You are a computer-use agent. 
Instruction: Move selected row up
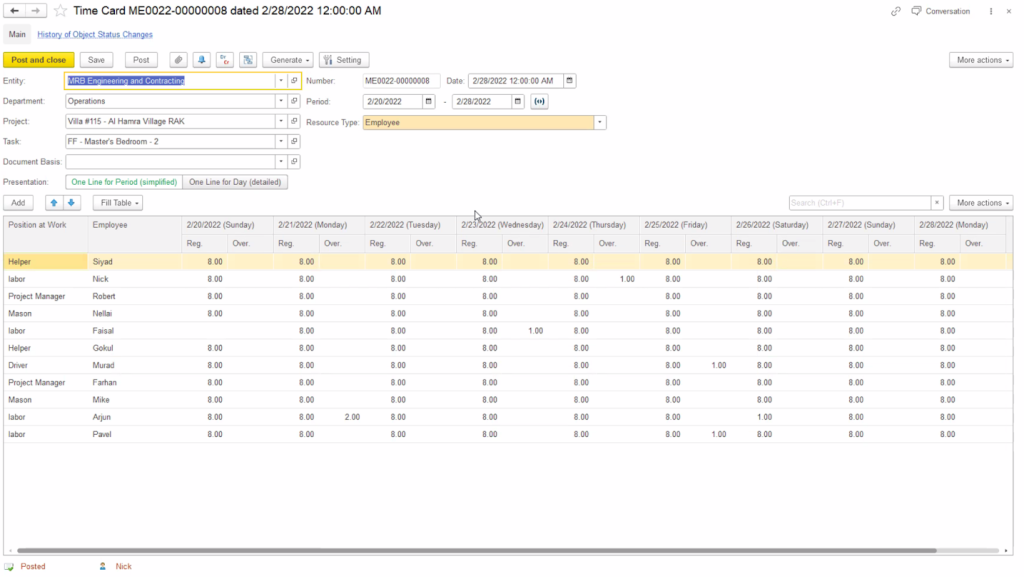[x=54, y=203]
